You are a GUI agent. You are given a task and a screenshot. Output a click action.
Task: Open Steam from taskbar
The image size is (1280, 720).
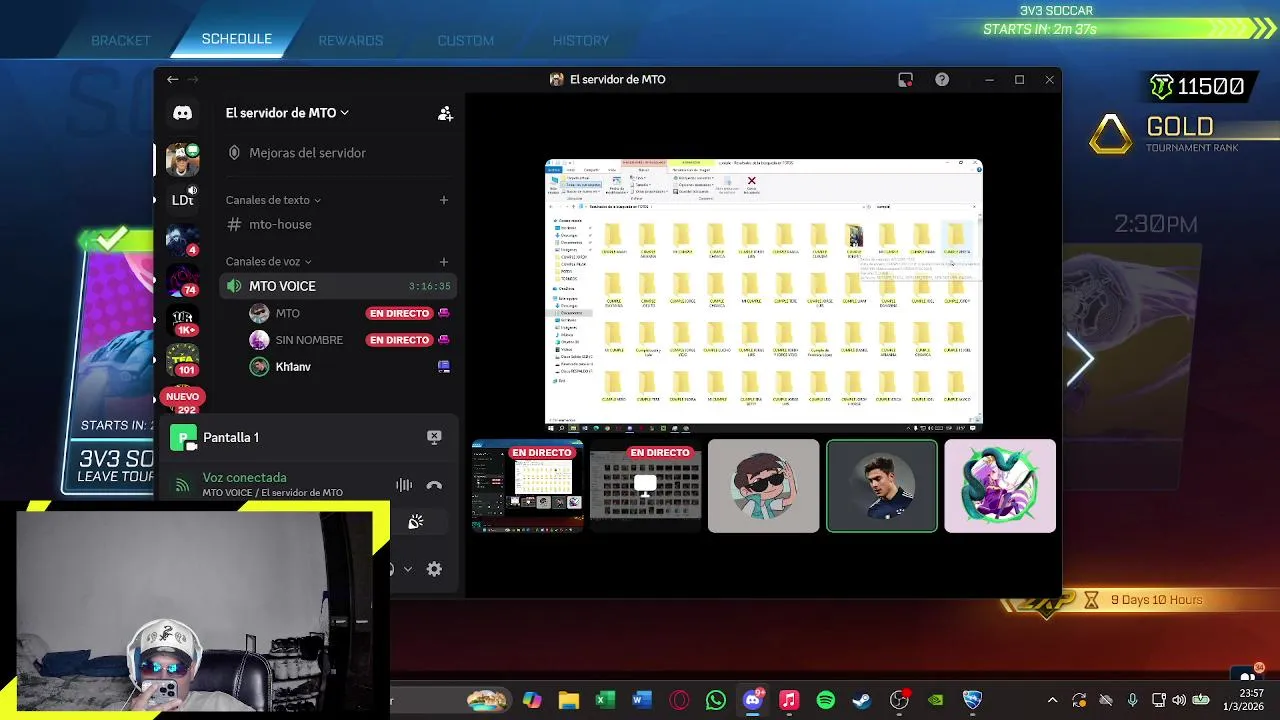click(862, 700)
